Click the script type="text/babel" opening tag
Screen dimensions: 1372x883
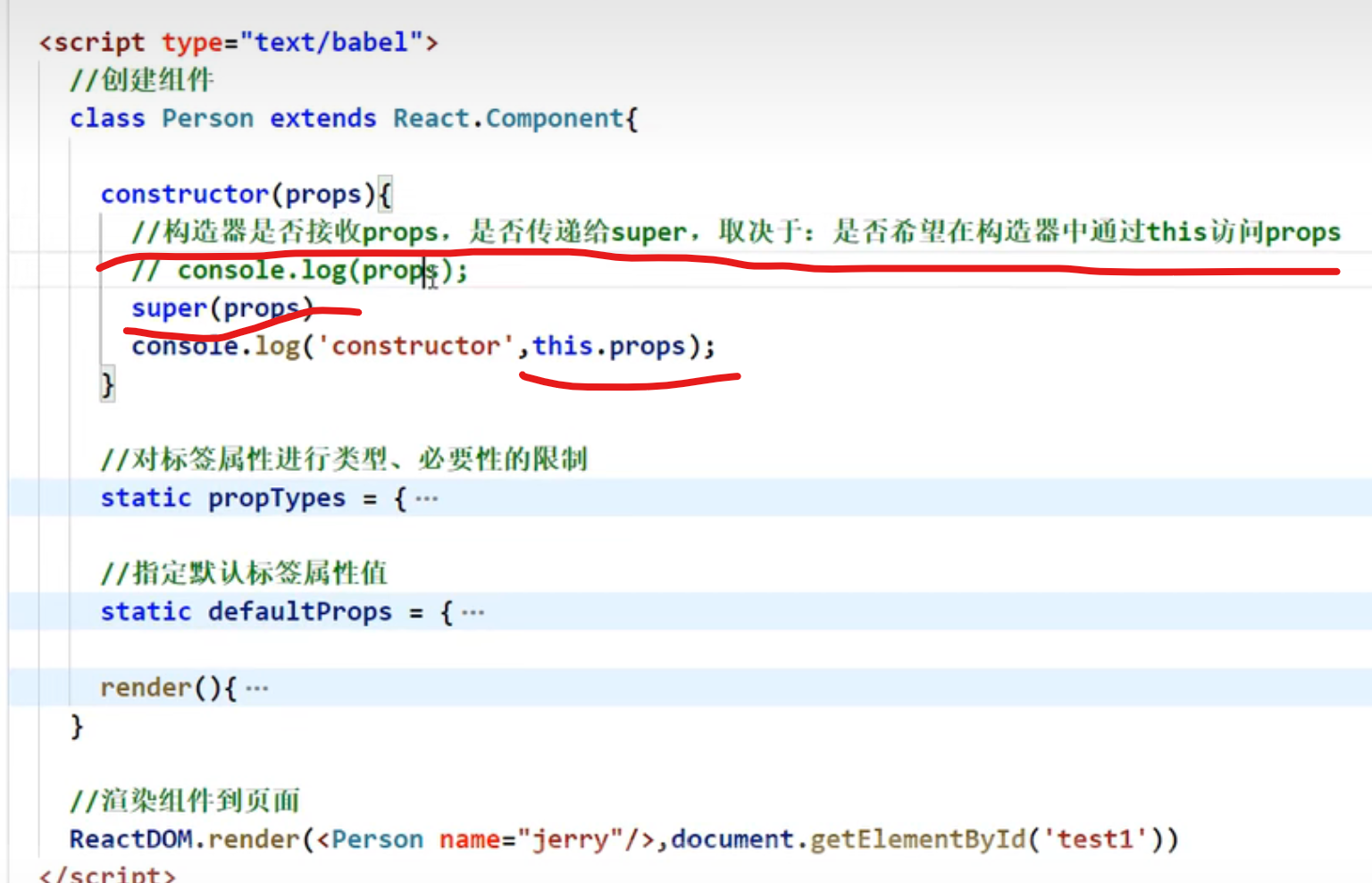point(238,42)
